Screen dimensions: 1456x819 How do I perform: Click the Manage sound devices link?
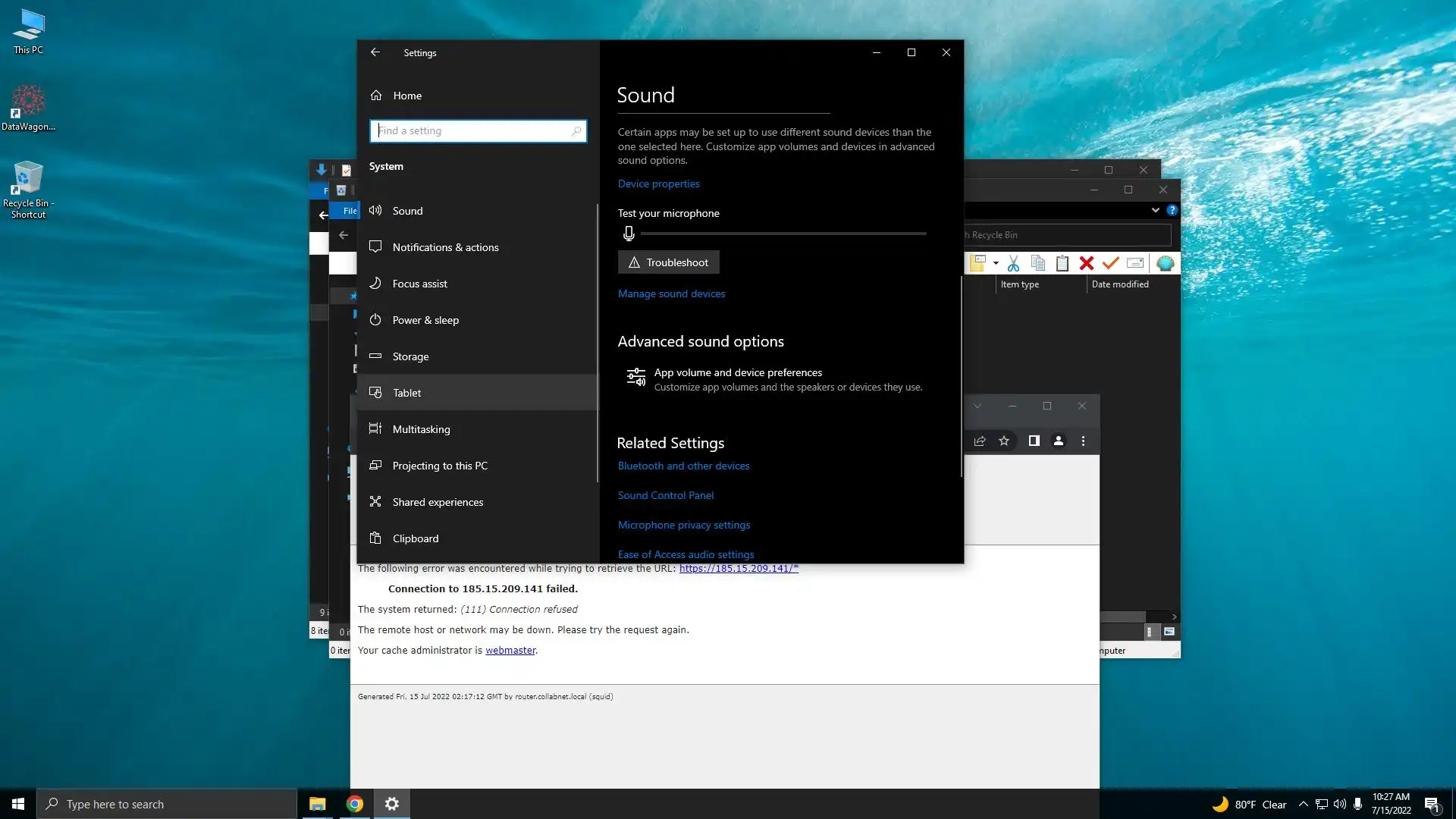click(x=670, y=293)
